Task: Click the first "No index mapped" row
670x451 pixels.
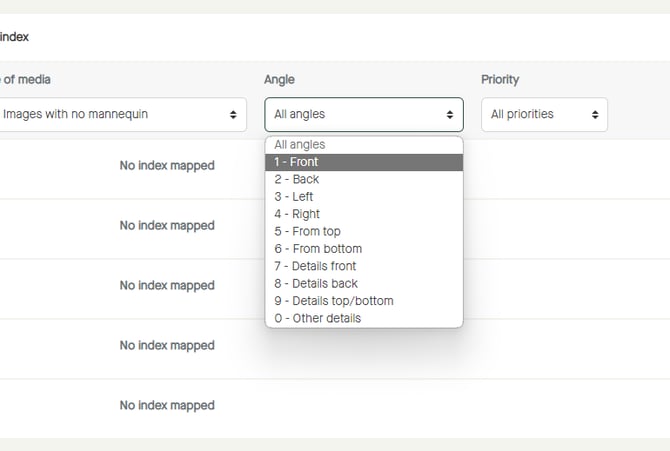Action: click(167, 166)
